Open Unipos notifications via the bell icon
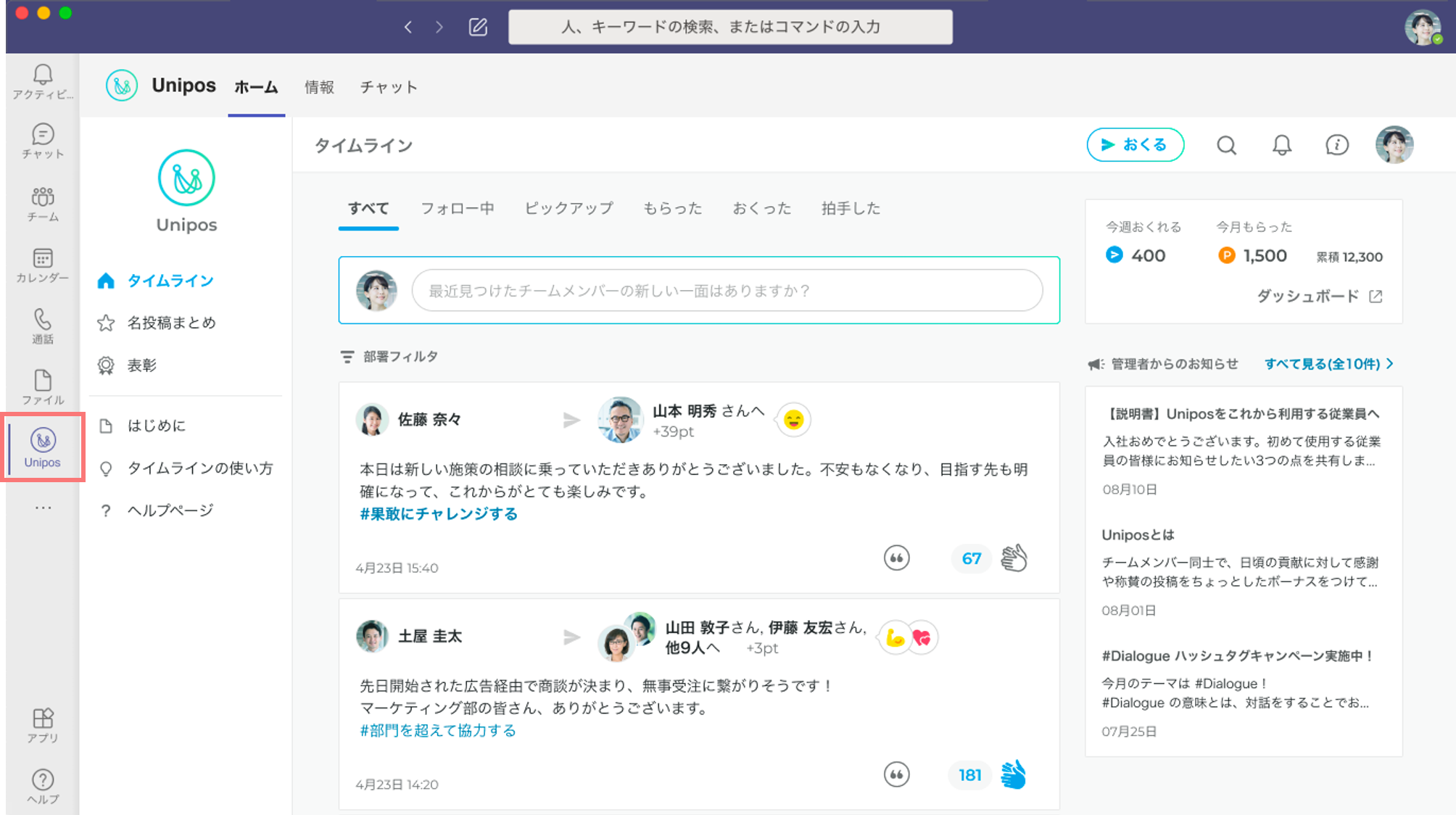Image resolution: width=1456 pixels, height=815 pixels. 1281,145
